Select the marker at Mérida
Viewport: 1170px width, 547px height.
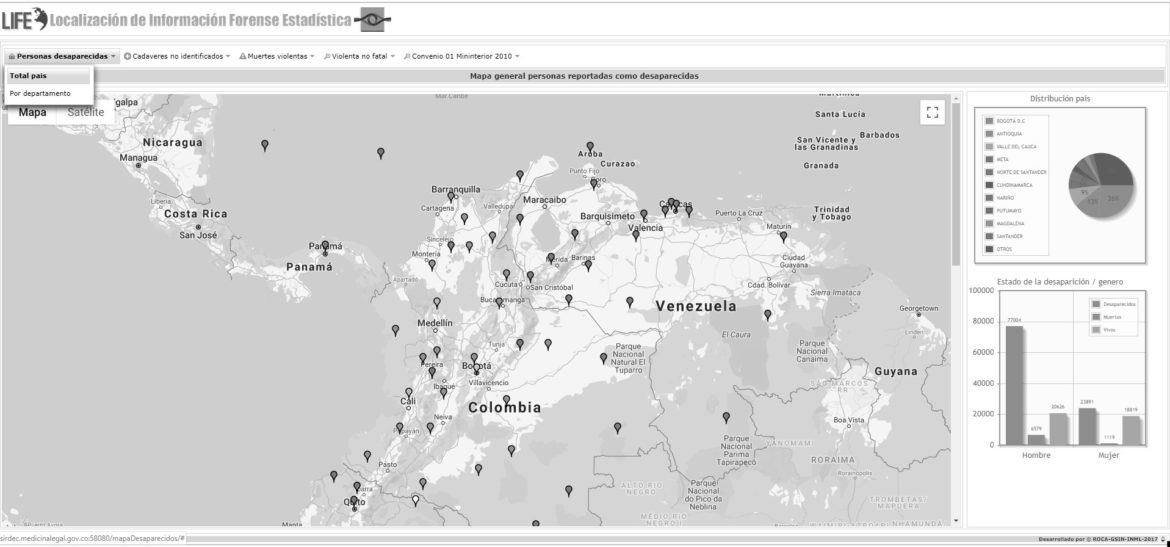click(551, 257)
